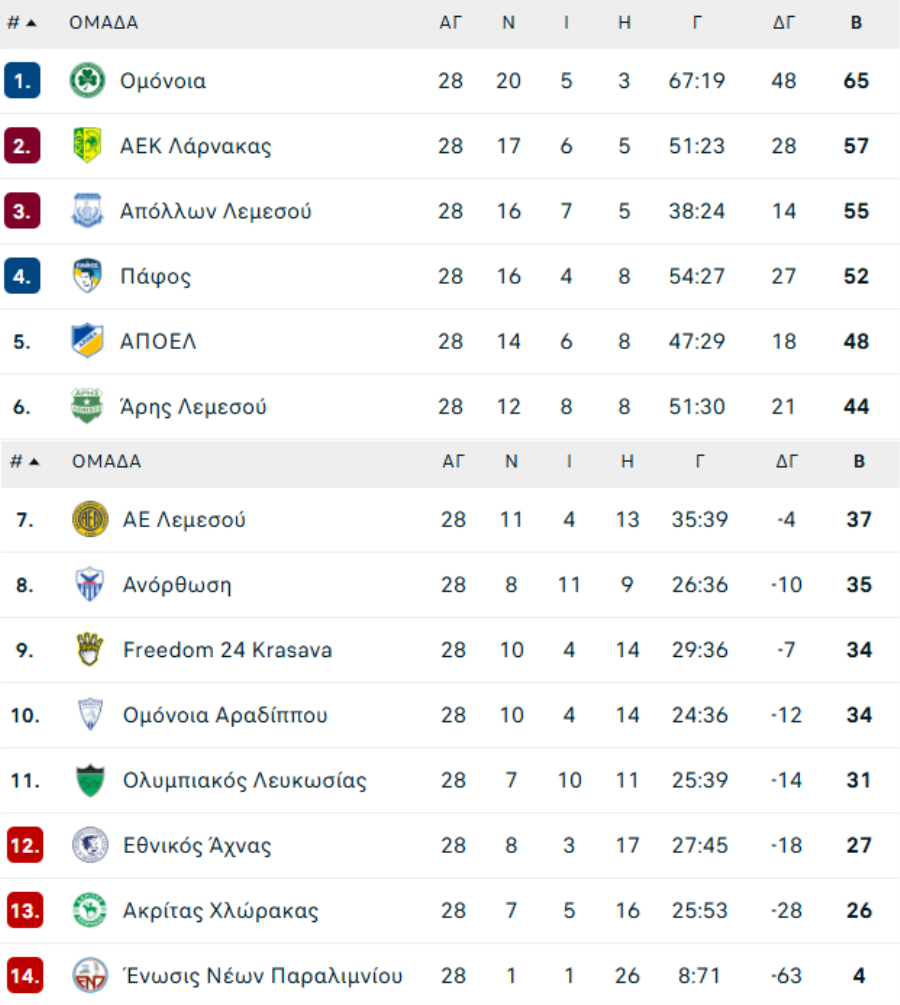Sort top table by ΟΜΑΔΑ column
900x1005 pixels.
tap(104, 23)
